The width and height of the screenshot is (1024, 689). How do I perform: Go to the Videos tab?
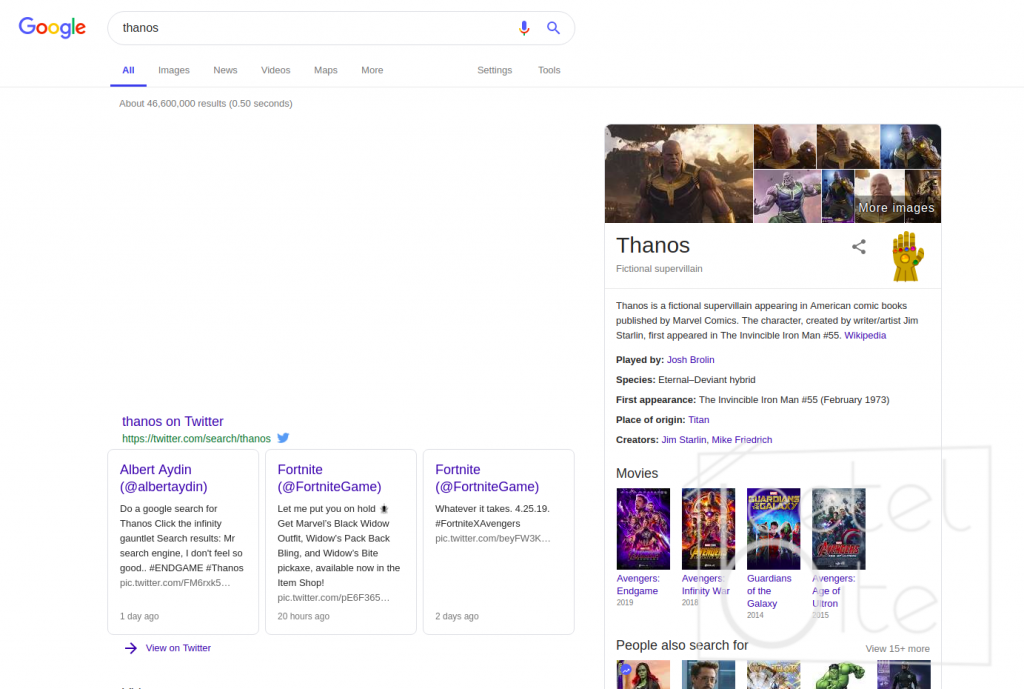[x=276, y=70]
